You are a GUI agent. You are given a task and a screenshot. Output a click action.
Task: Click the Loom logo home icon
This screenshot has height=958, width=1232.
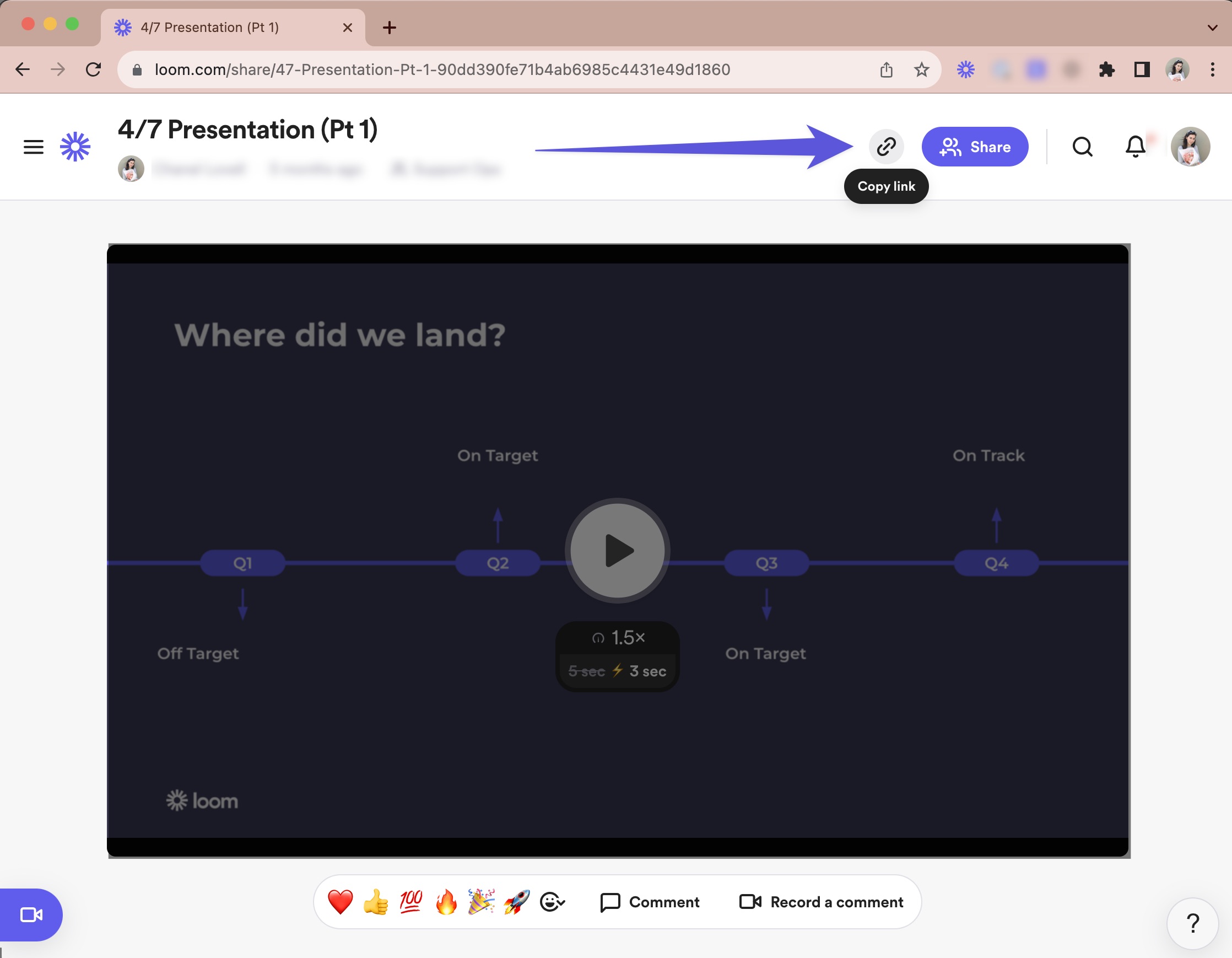click(x=75, y=147)
